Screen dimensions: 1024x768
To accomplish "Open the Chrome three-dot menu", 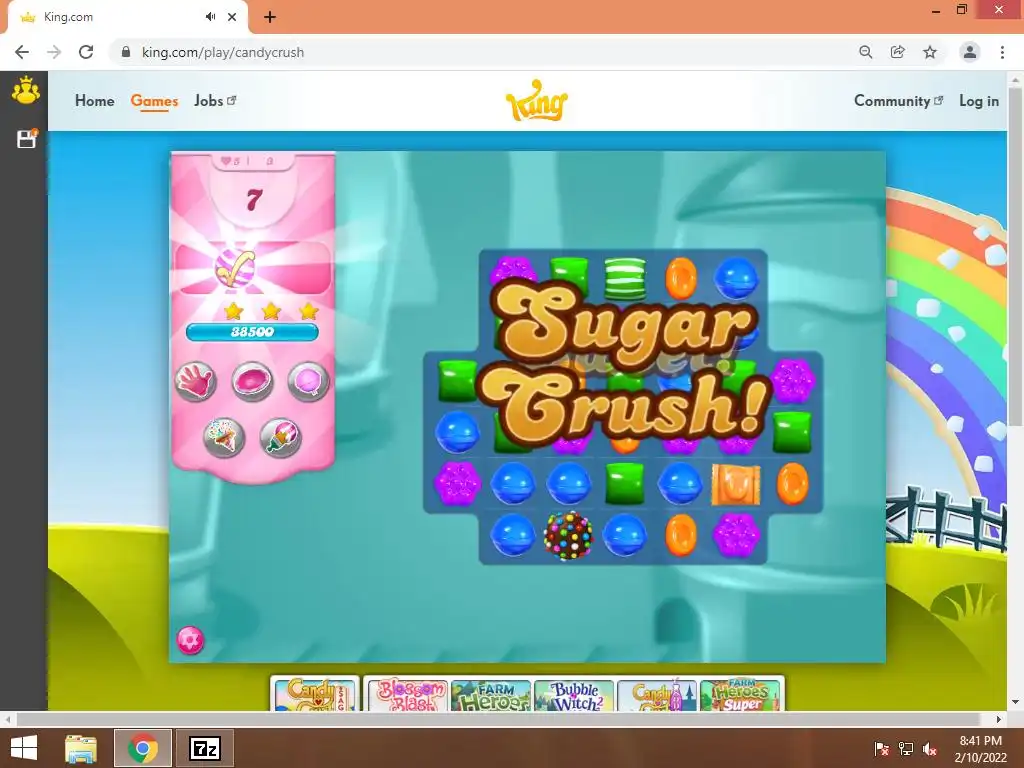I will point(1002,52).
